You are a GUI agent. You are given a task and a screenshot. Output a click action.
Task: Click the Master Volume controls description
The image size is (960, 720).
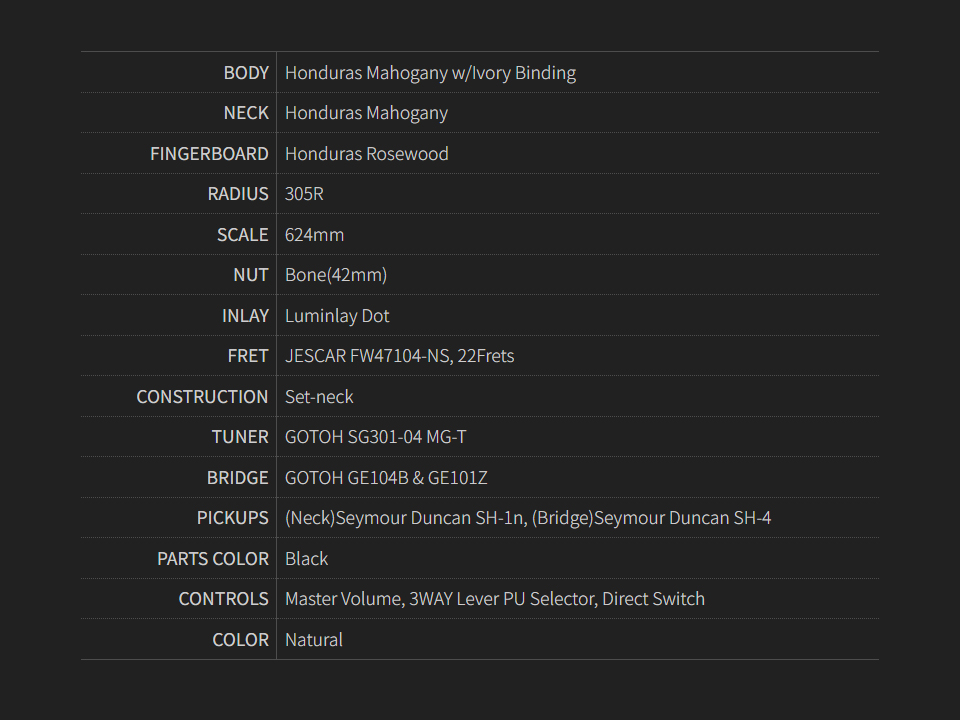coord(495,599)
